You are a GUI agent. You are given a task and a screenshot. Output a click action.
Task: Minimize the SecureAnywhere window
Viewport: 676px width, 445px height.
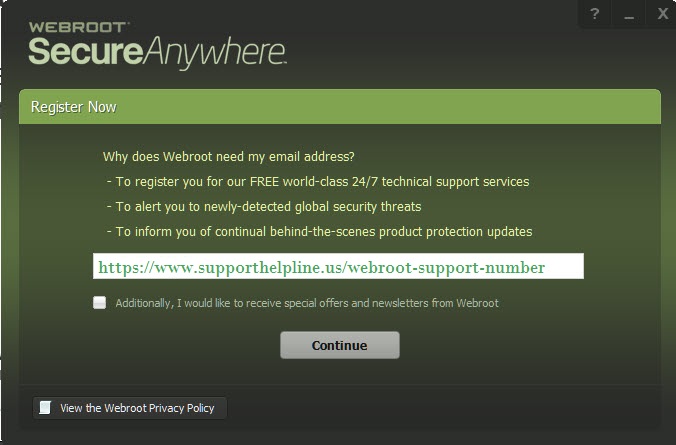(x=629, y=14)
